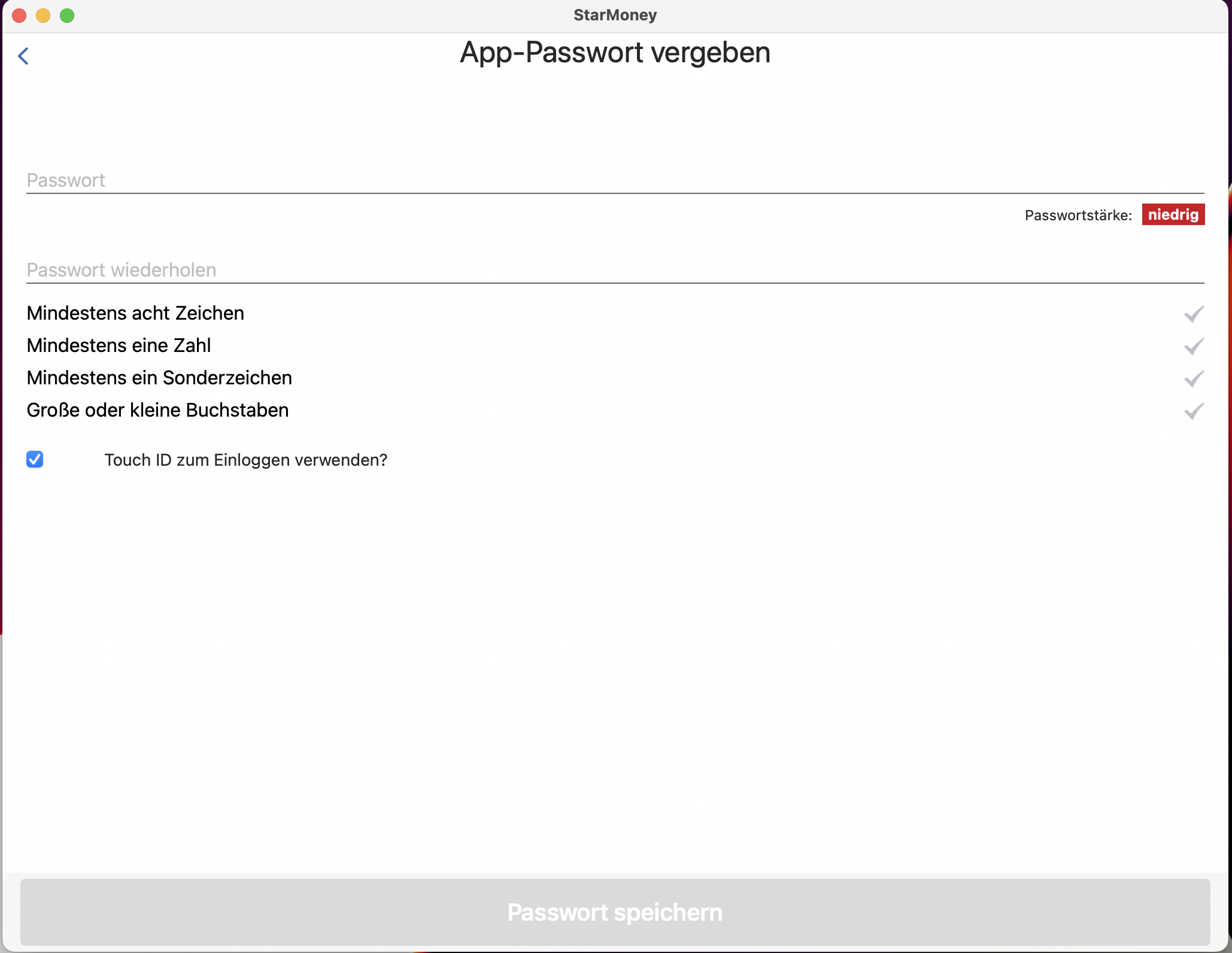Focus the Passwort wiederholen field
This screenshot has width=1232, height=953.
click(614, 269)
